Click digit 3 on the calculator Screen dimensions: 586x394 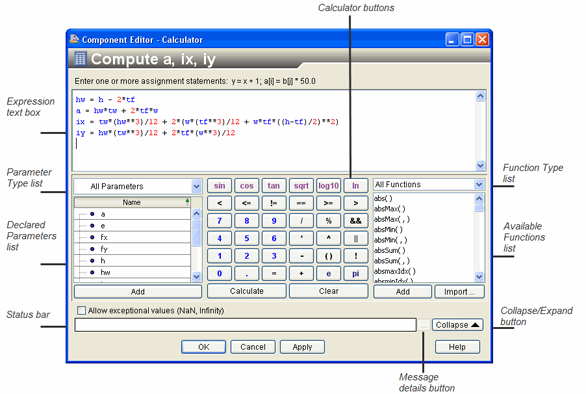(x=274, y=256)
